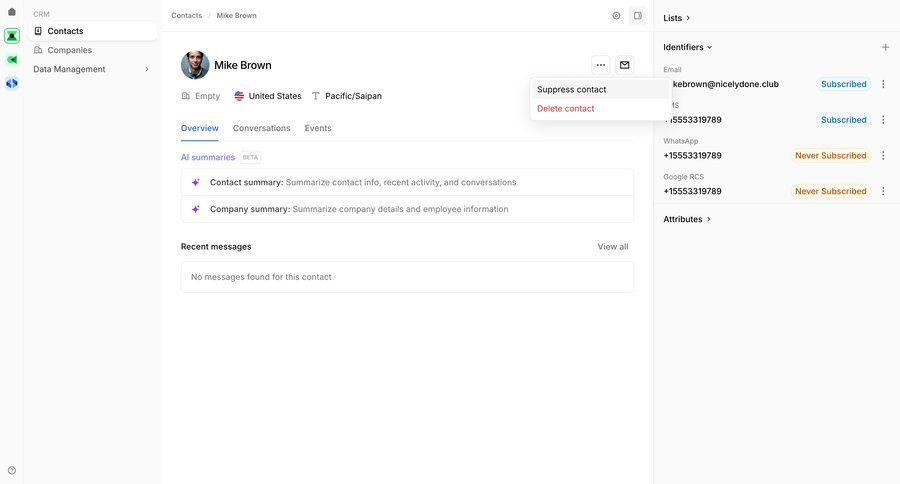
Task: Click the target settings icon in header
Action: (616, 16)
